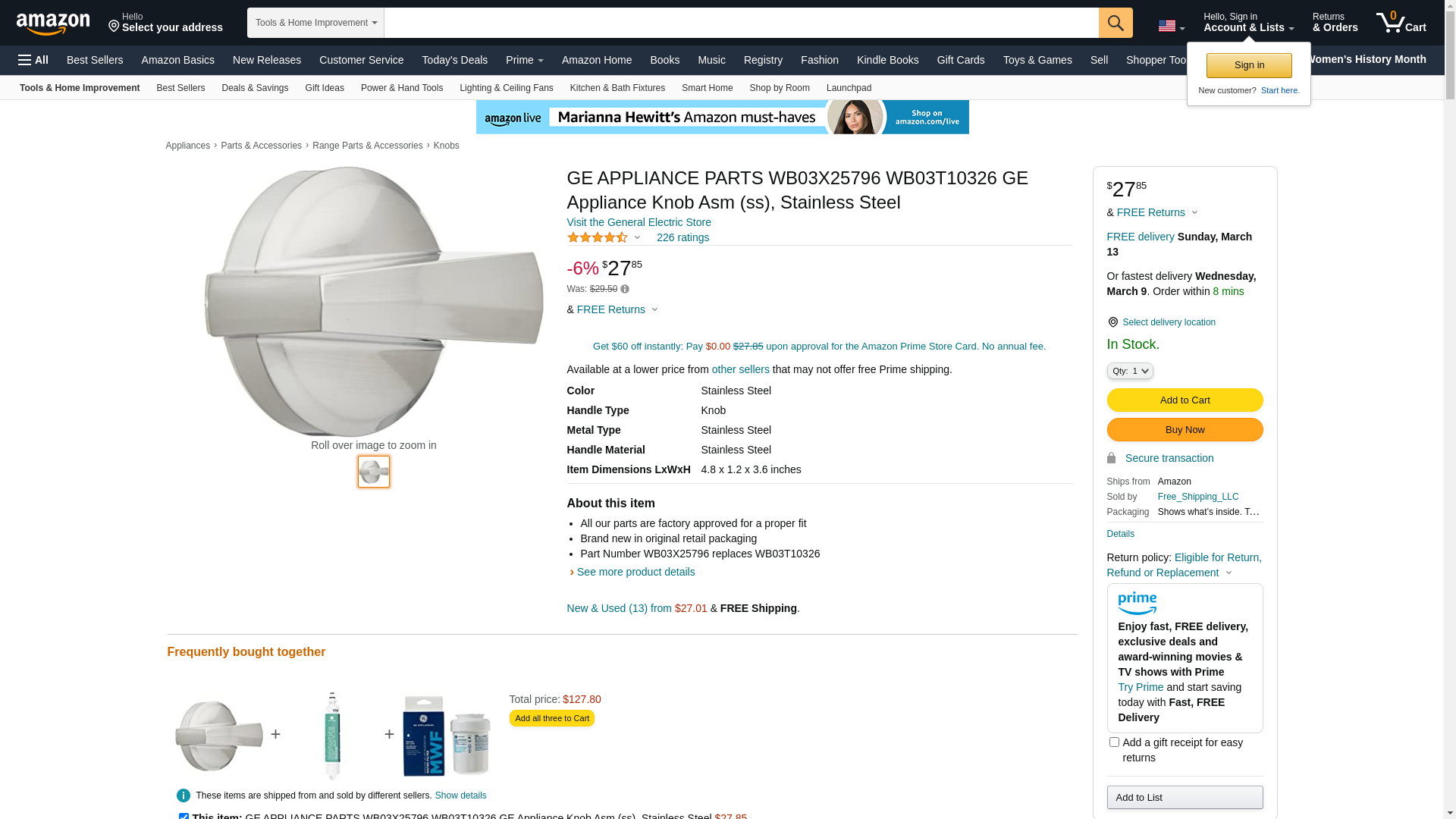Select the knob product thumbnail
The height and width of the screenshot is (819, 1456).
click(374, 472)
